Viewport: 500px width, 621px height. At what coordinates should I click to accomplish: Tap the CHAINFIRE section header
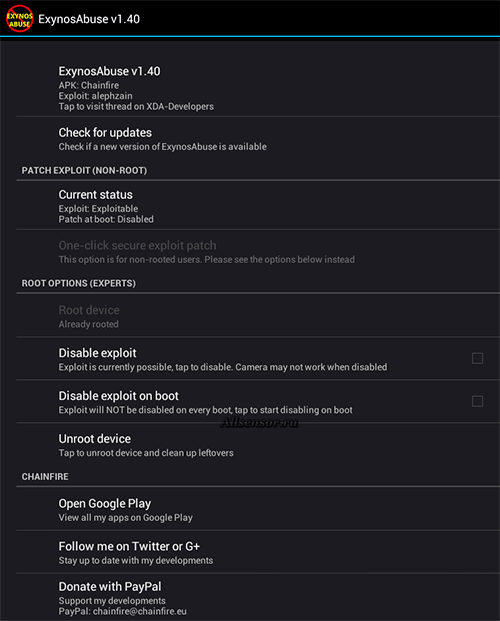pyautogui.click(x=45, y=476)
